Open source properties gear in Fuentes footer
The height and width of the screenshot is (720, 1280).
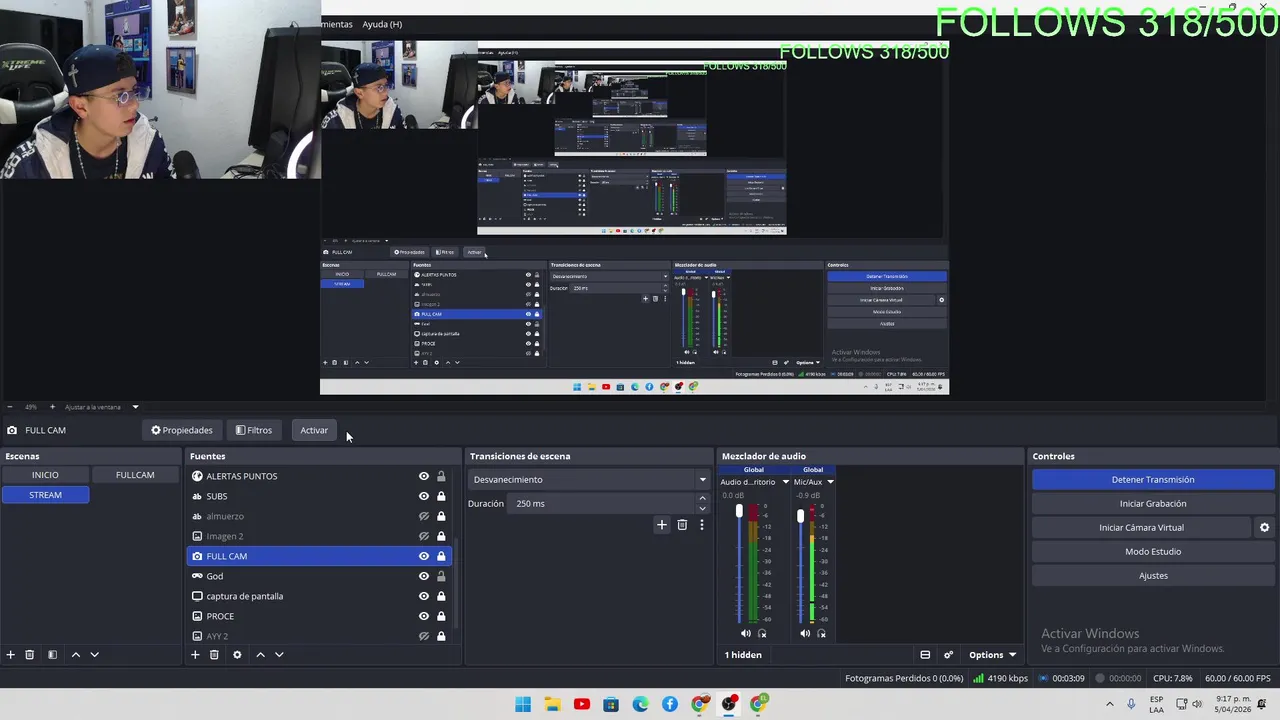point(237,655)
